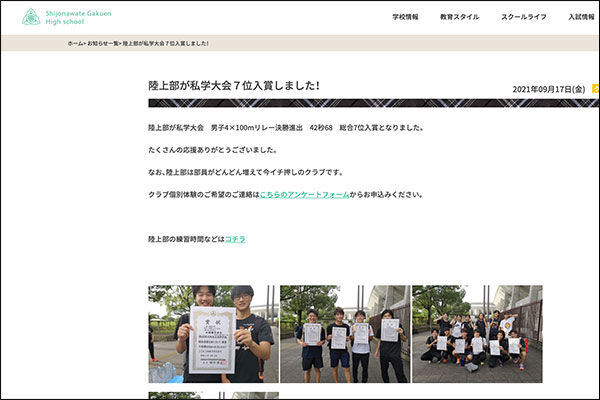
Task: Open the コチラ practice time link
Action: coord(235,239)
